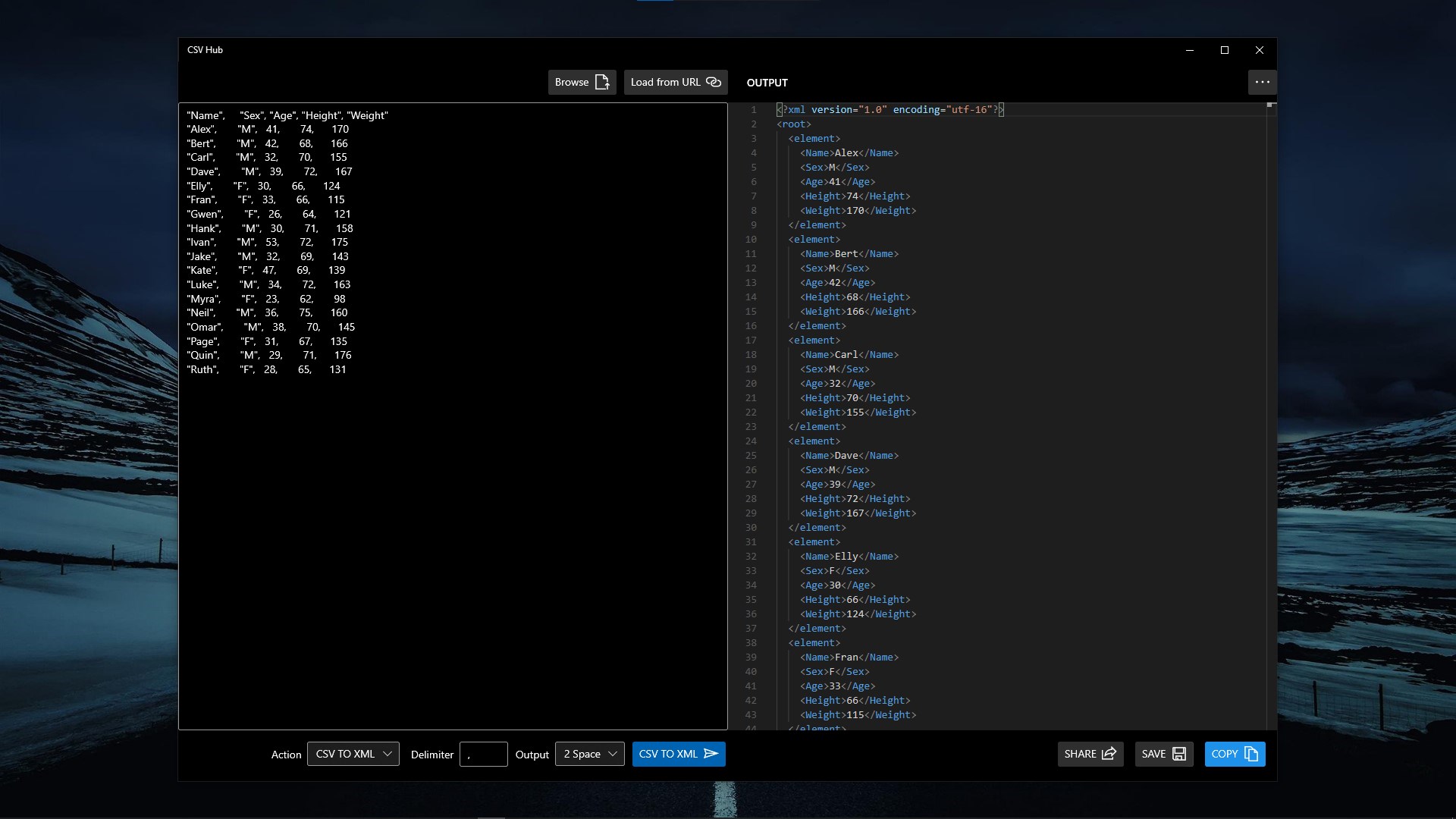This screenshot has height=819, width=1456.
Task: Open the three-dots more options menu
Action: [1262, 82]
